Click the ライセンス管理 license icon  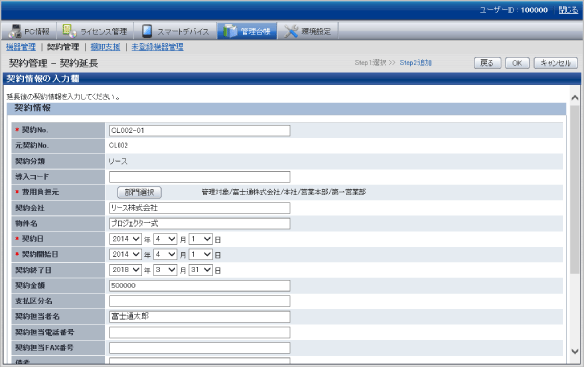tap(69, 31)
